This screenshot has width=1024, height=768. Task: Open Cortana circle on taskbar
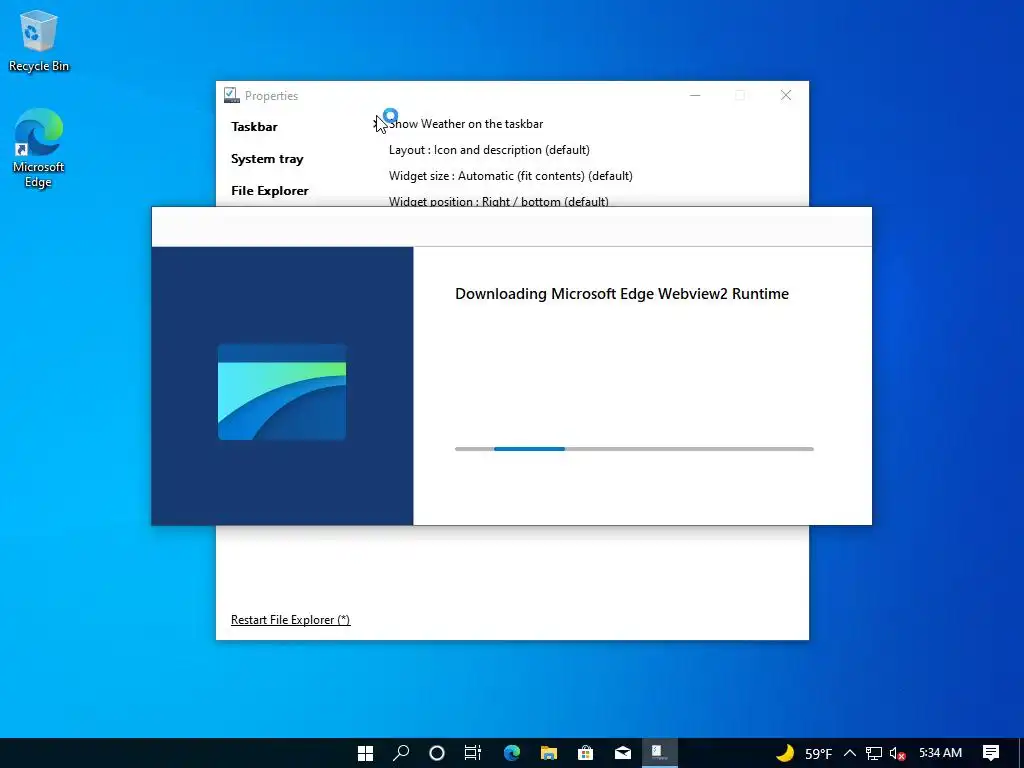(437, 753)
